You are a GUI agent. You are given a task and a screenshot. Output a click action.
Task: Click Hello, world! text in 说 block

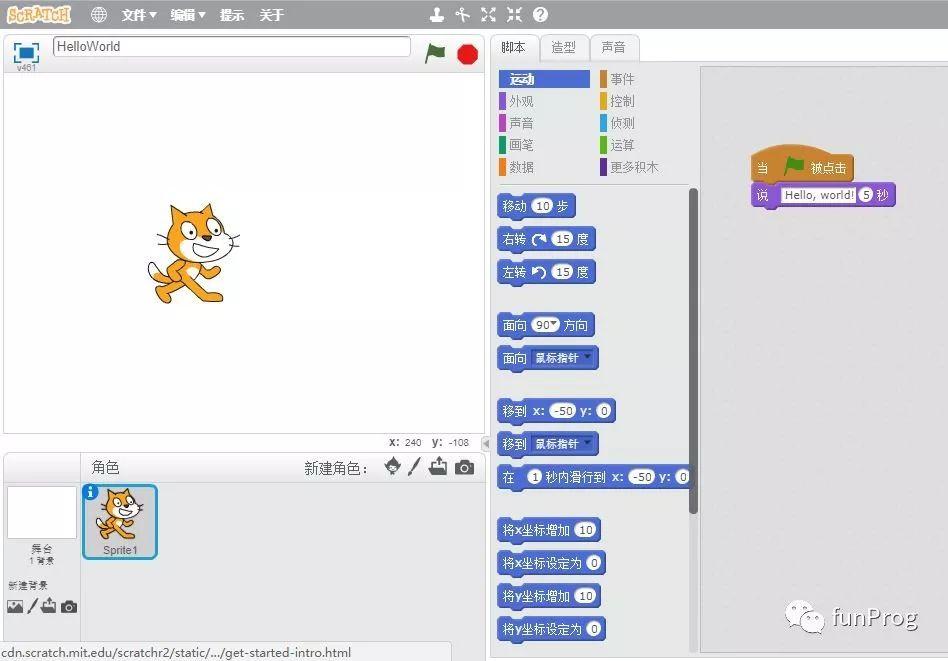pyautogui.click(x=819, y=195)
